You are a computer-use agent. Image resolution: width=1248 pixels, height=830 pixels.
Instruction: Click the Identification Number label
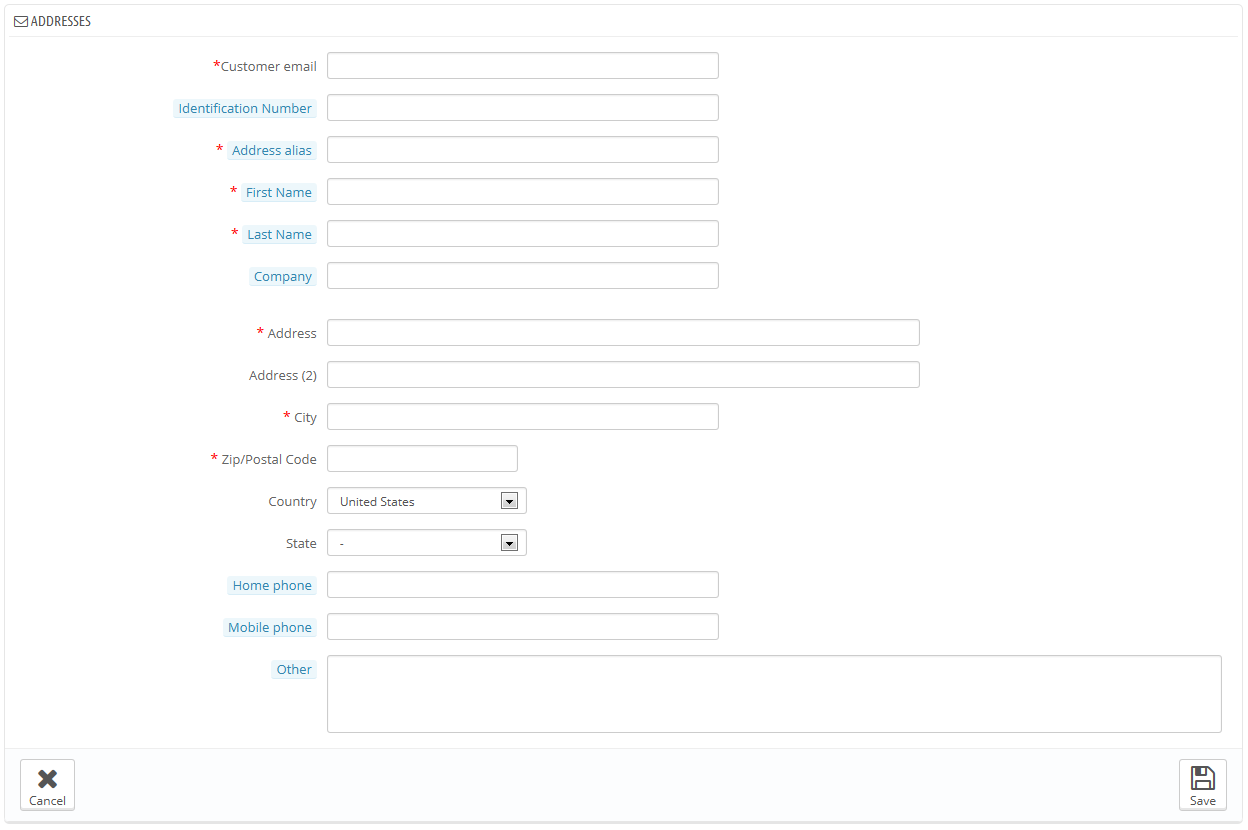(x=245, y=108)
